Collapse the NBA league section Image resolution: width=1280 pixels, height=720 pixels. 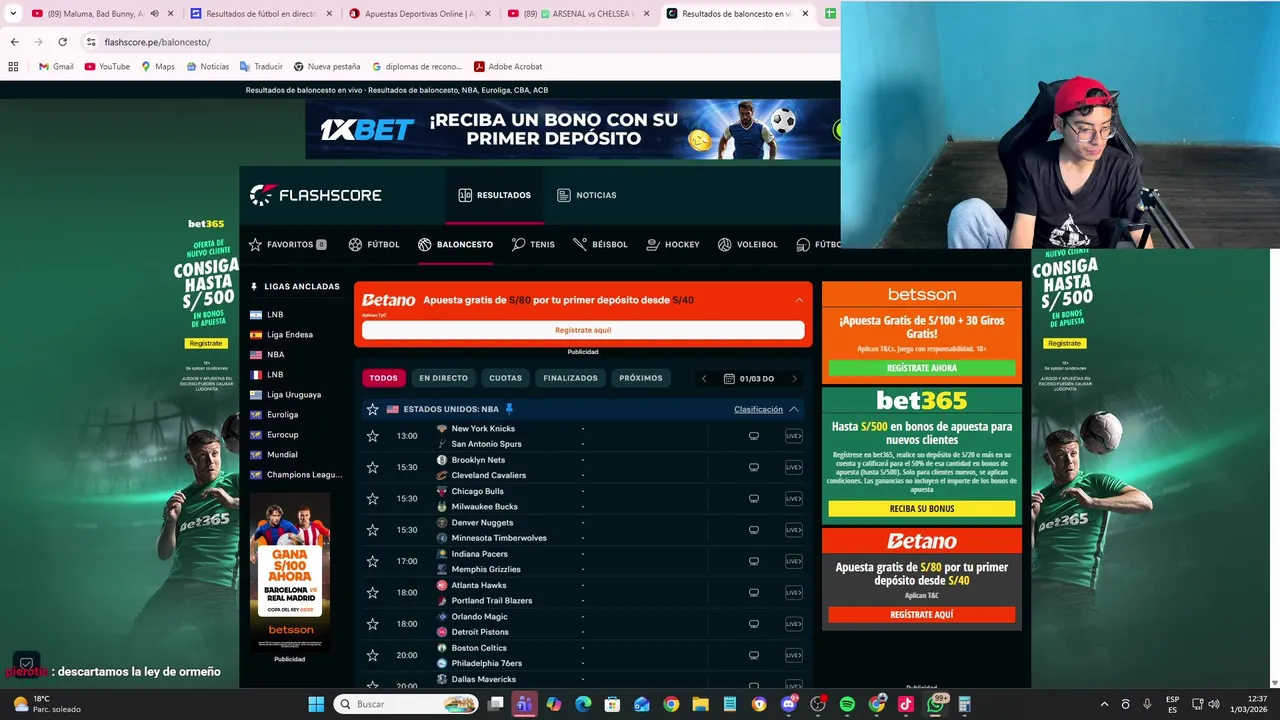[x=794, y=409]
